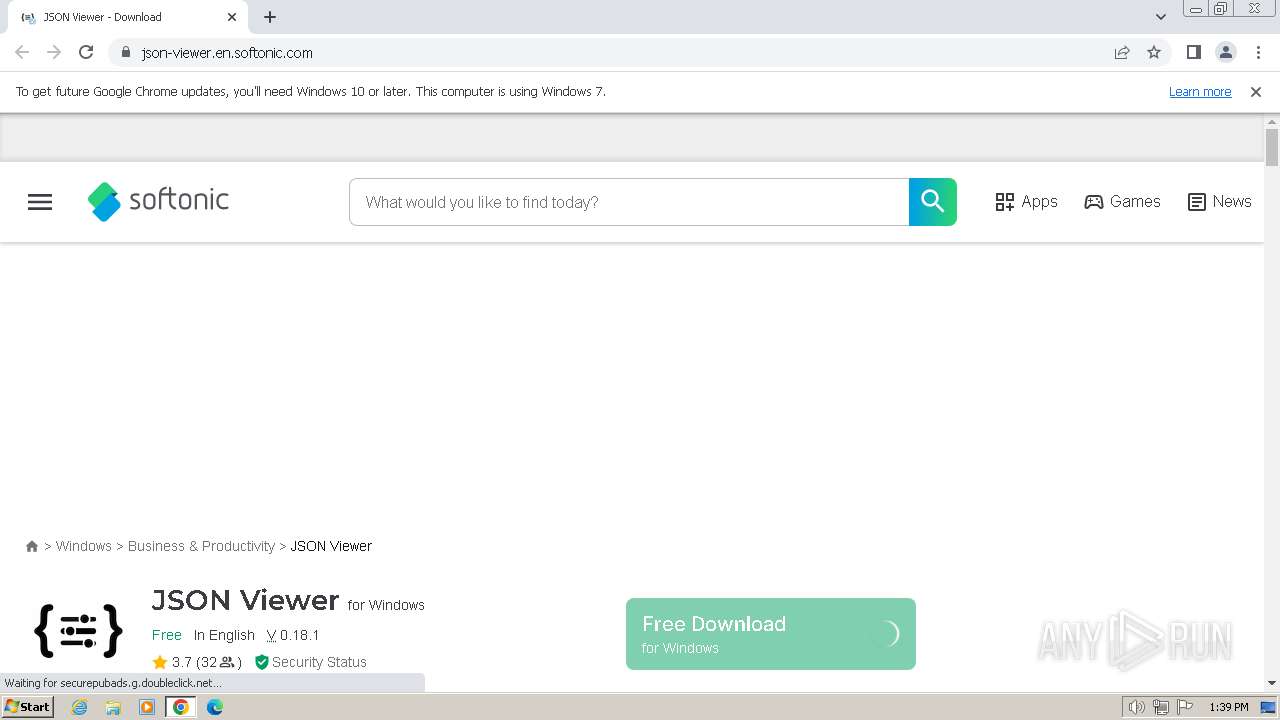Open the Chrome profile avatar menu
This screenshot has height=720, width=1280.
pos(1226,52)
